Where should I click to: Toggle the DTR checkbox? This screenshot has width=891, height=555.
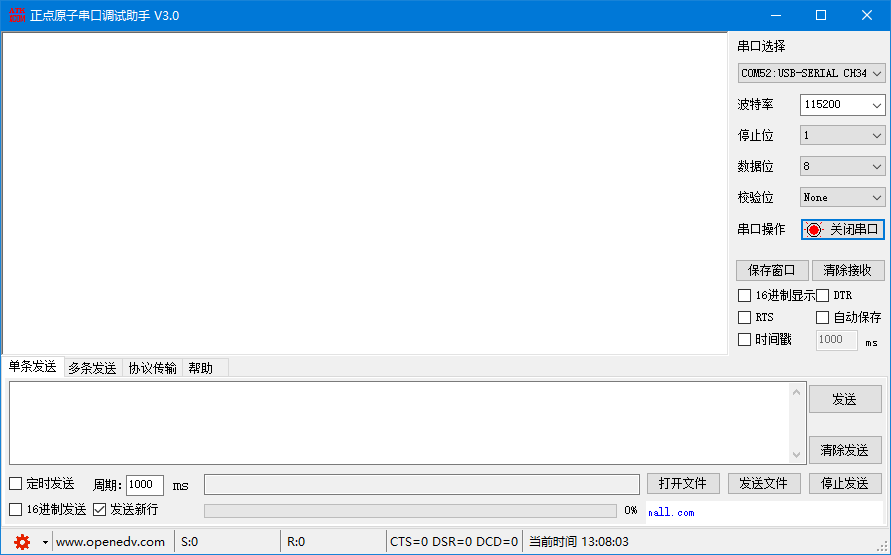pos(823,295)
